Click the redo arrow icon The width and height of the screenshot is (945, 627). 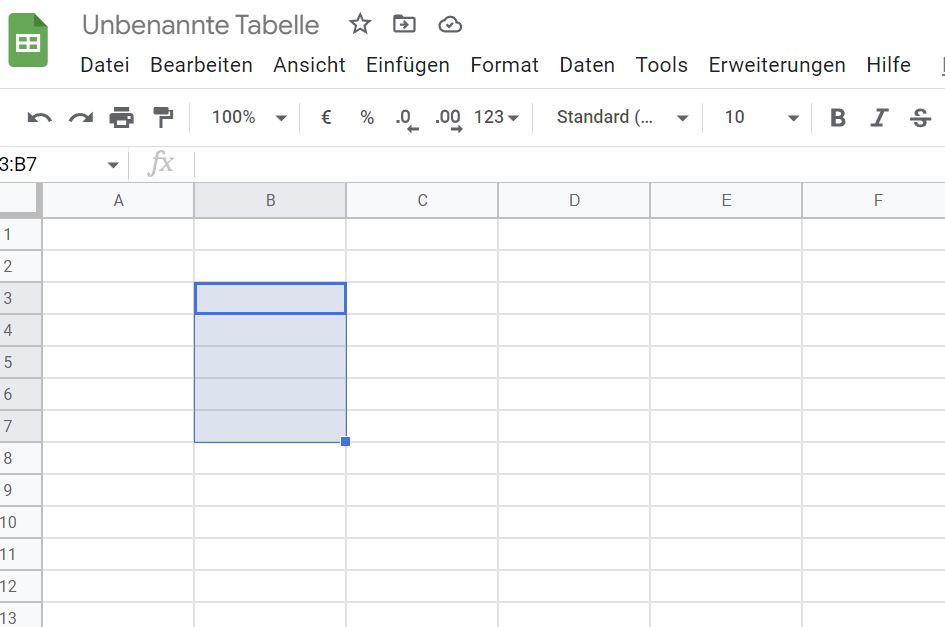pyautogui.click(x=80, y=118)
